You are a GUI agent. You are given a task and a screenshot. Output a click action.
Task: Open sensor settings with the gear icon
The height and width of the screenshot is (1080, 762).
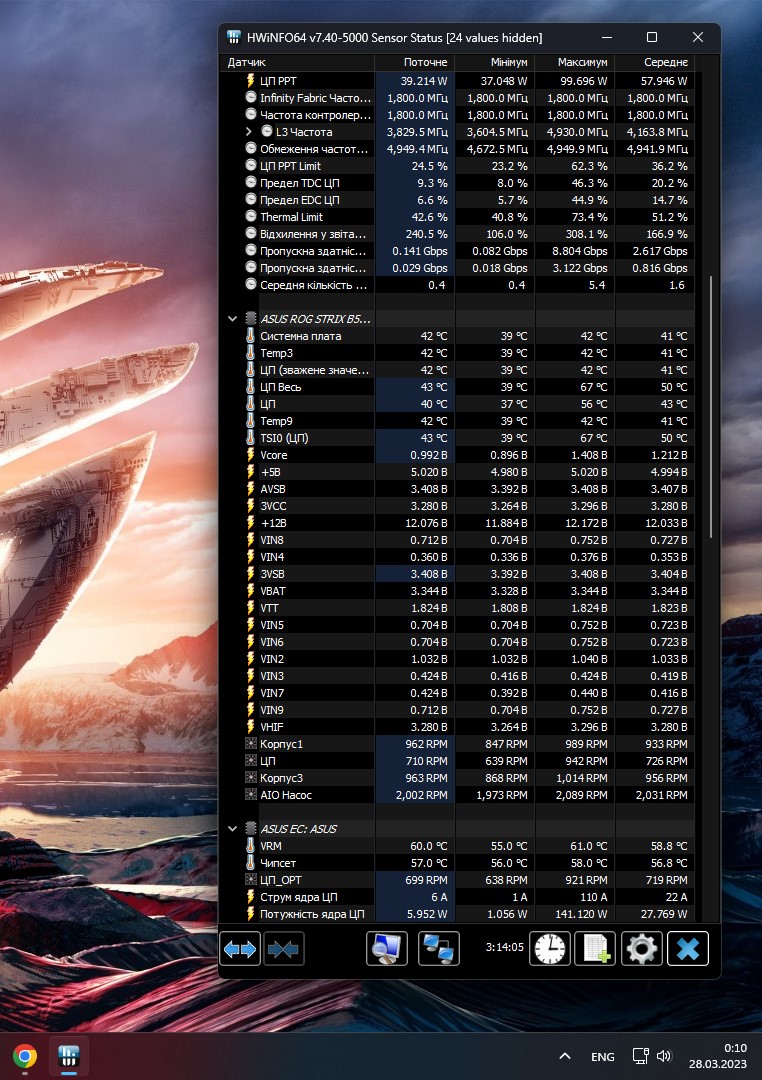coord(641,949)
